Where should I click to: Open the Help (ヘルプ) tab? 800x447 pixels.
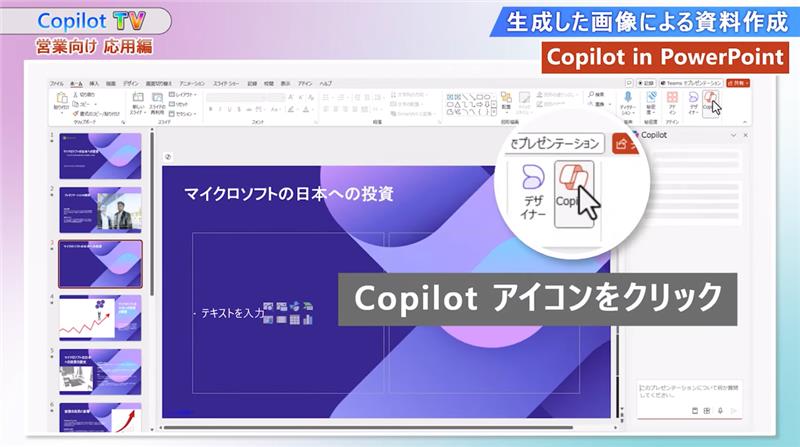click(326, 83)
